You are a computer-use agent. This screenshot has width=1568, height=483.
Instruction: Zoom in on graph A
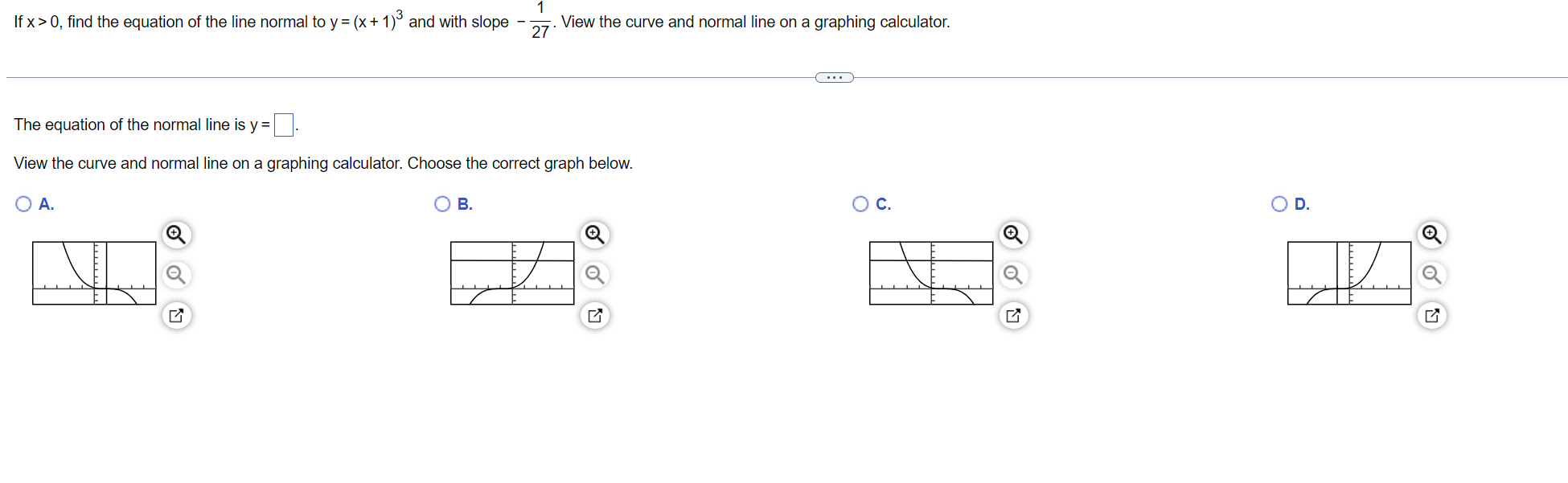click(177, 235)
